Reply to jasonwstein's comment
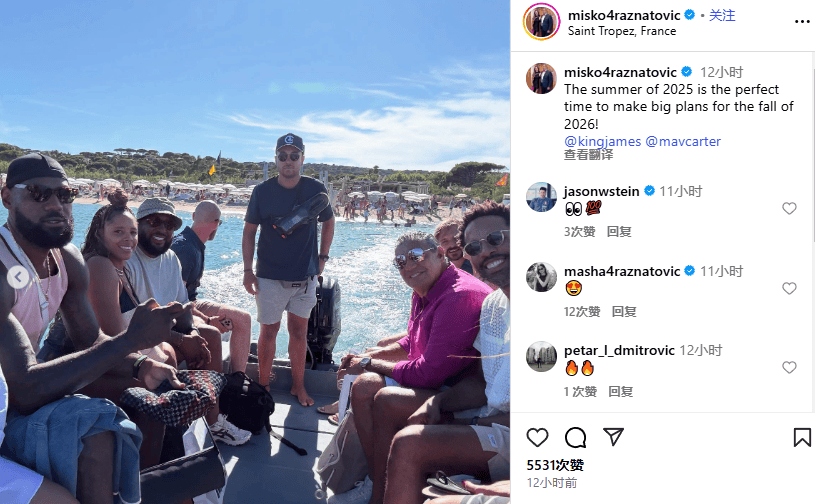 [619, 232]
